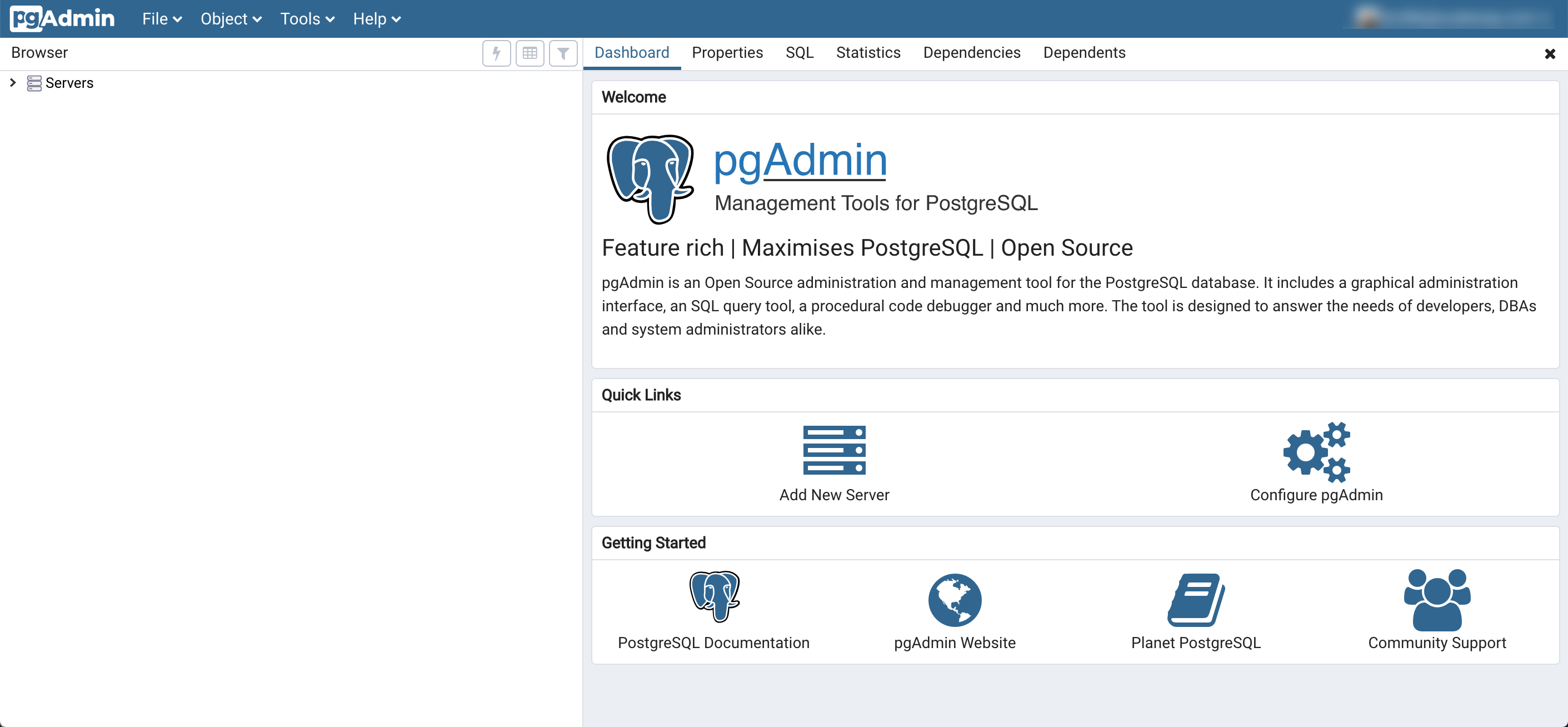Image resolution: width=1568 pixels, height=727 pixels.
Task: Expand the Servers tree node
Action: (13, 82)
